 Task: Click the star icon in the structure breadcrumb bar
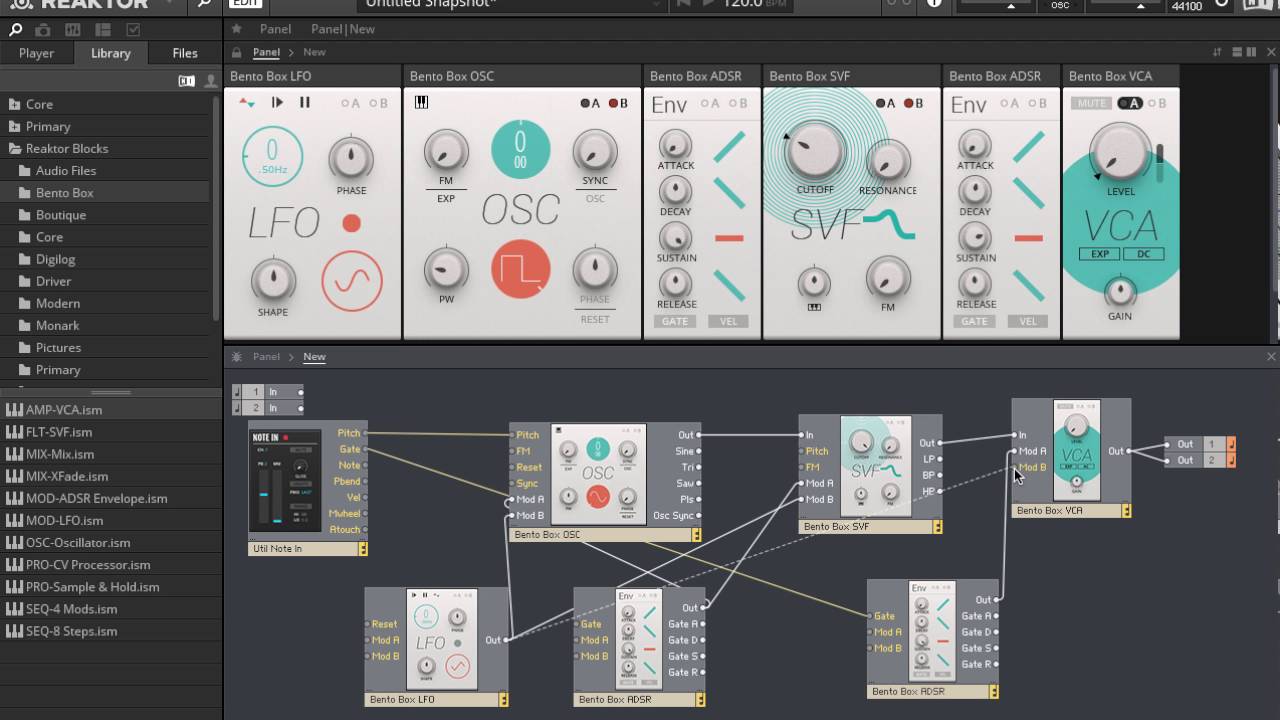pyautogui.click(x=237, y=357)
